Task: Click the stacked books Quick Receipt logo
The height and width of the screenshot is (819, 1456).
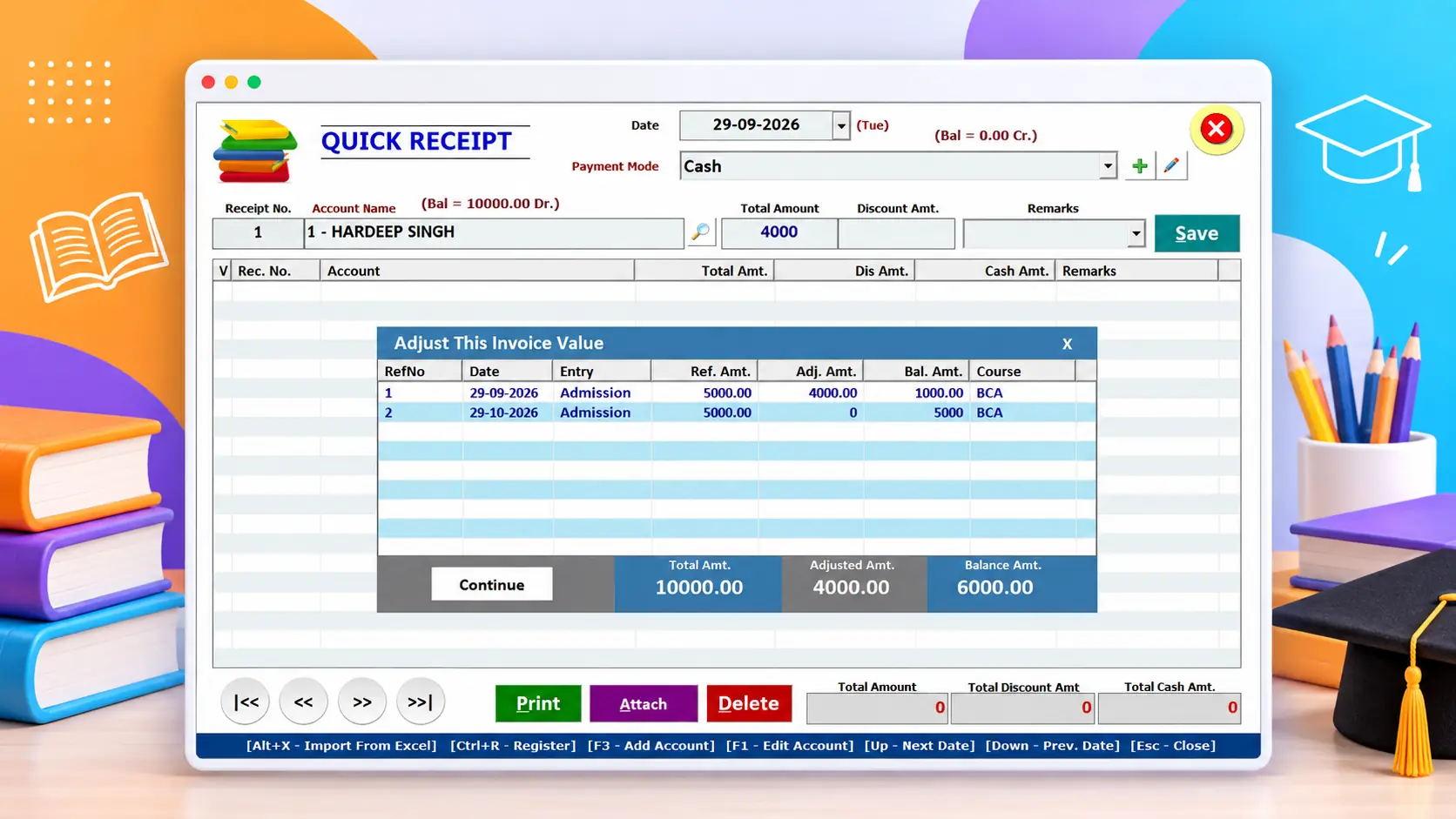Action: pyautogui.click(x=255, y=151)
